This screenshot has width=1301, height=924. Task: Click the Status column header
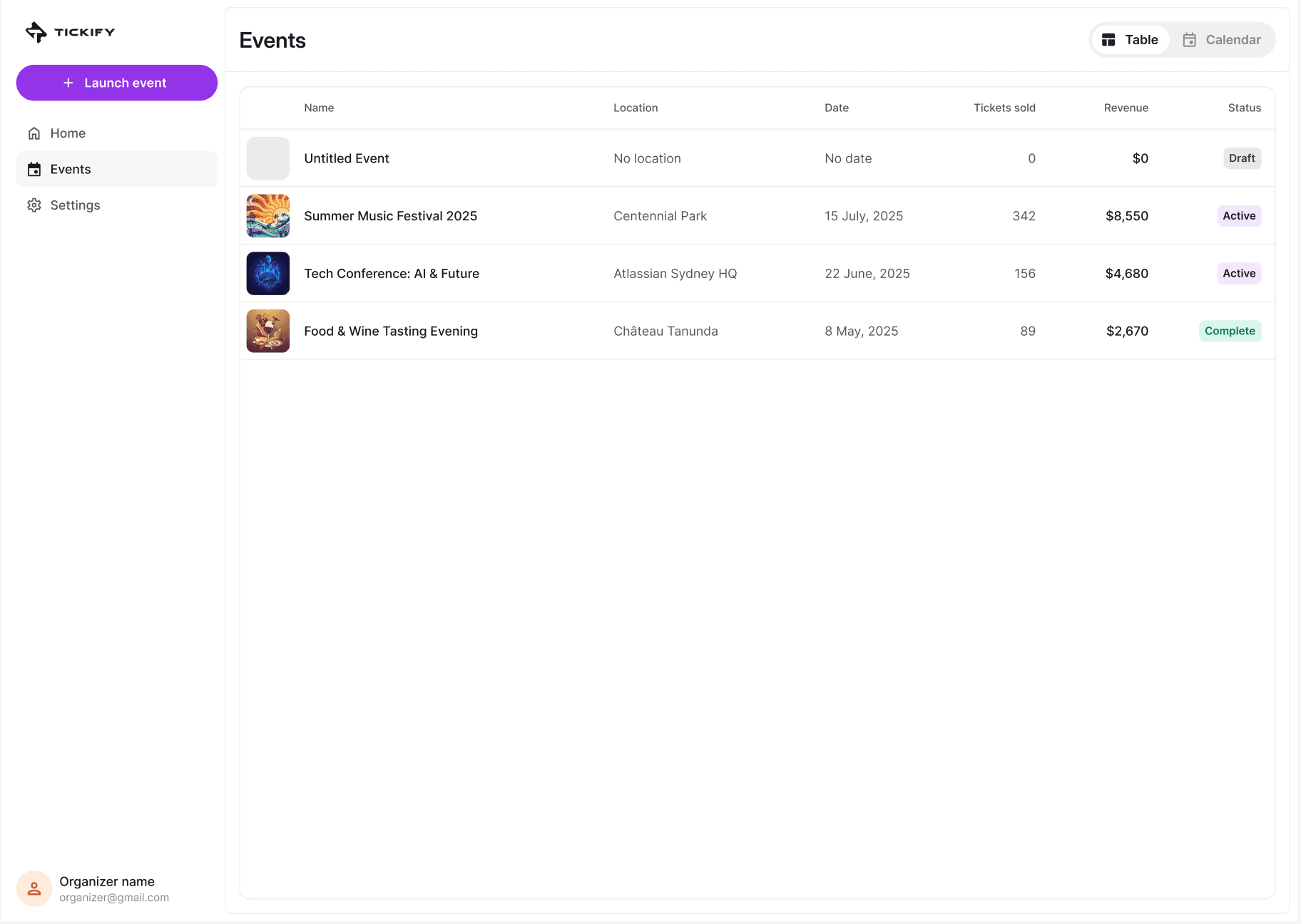point(1245,108)
